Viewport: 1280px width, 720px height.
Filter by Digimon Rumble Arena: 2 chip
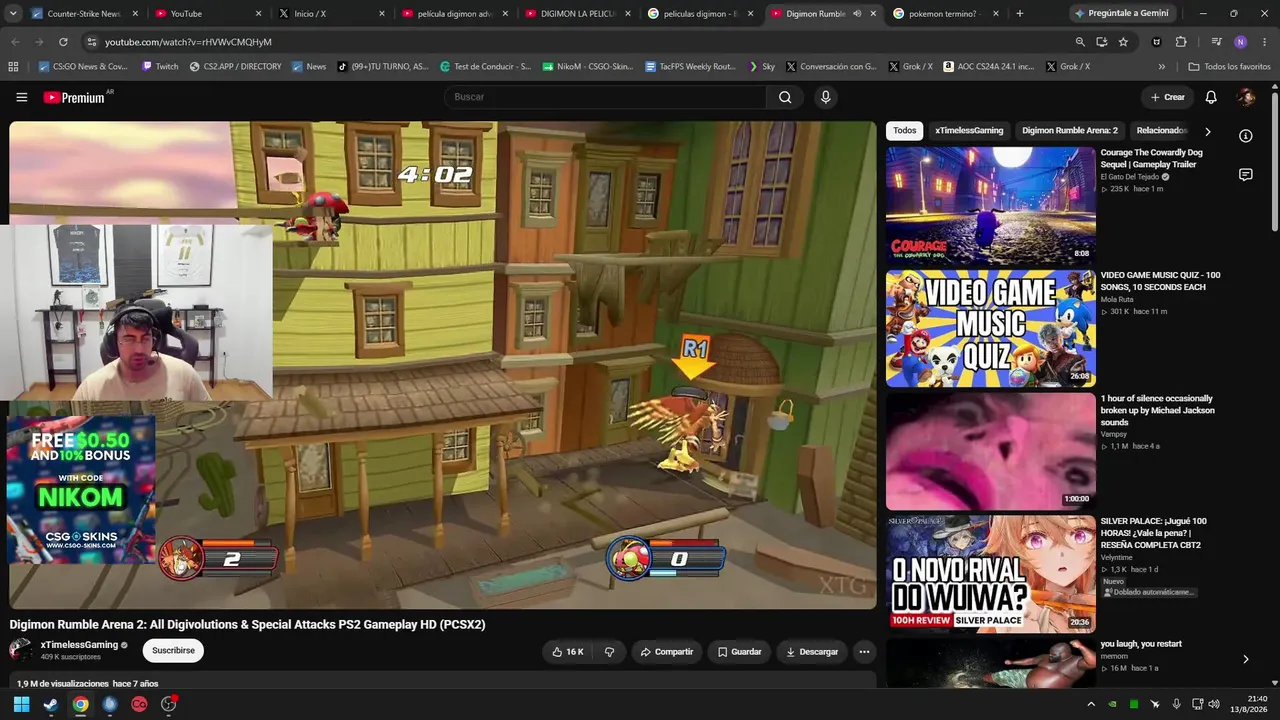pos(1070,131)
